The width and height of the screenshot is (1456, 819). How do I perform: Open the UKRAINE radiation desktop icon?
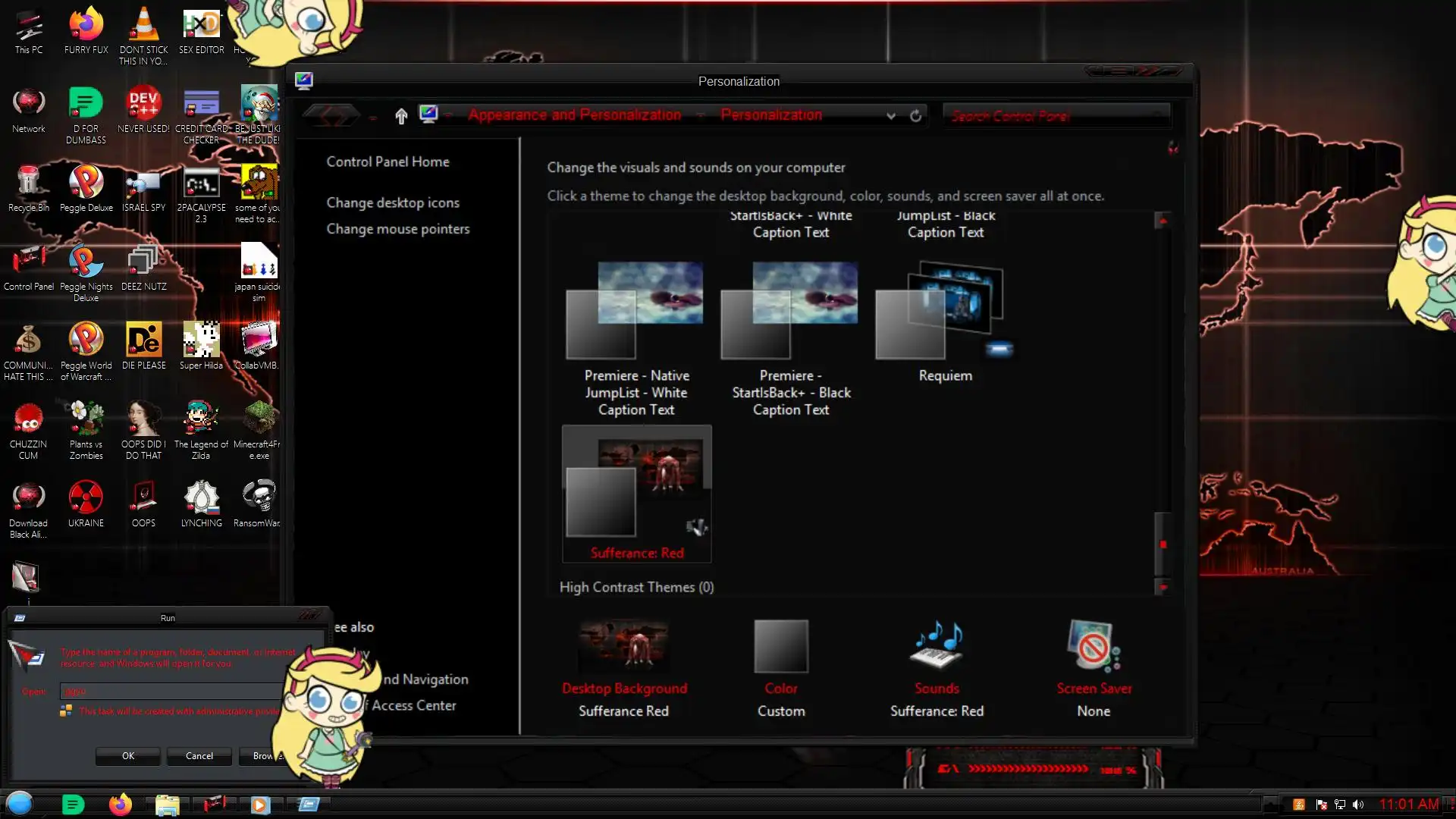[x=86, y=497]
